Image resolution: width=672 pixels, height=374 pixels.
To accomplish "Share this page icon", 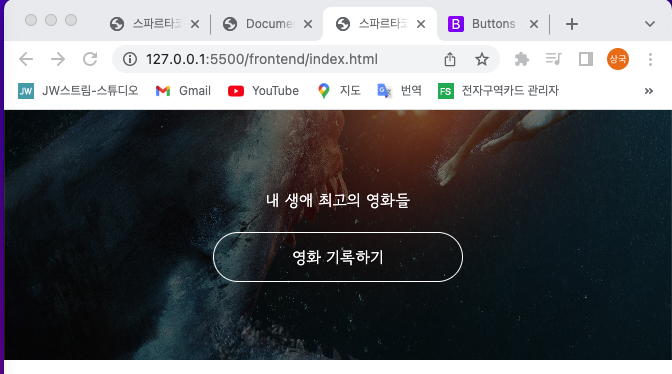I will tap(450, 59).
